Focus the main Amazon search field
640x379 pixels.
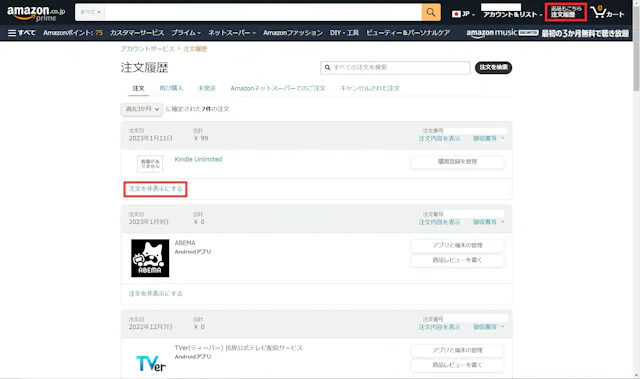[x=263, y=12]
